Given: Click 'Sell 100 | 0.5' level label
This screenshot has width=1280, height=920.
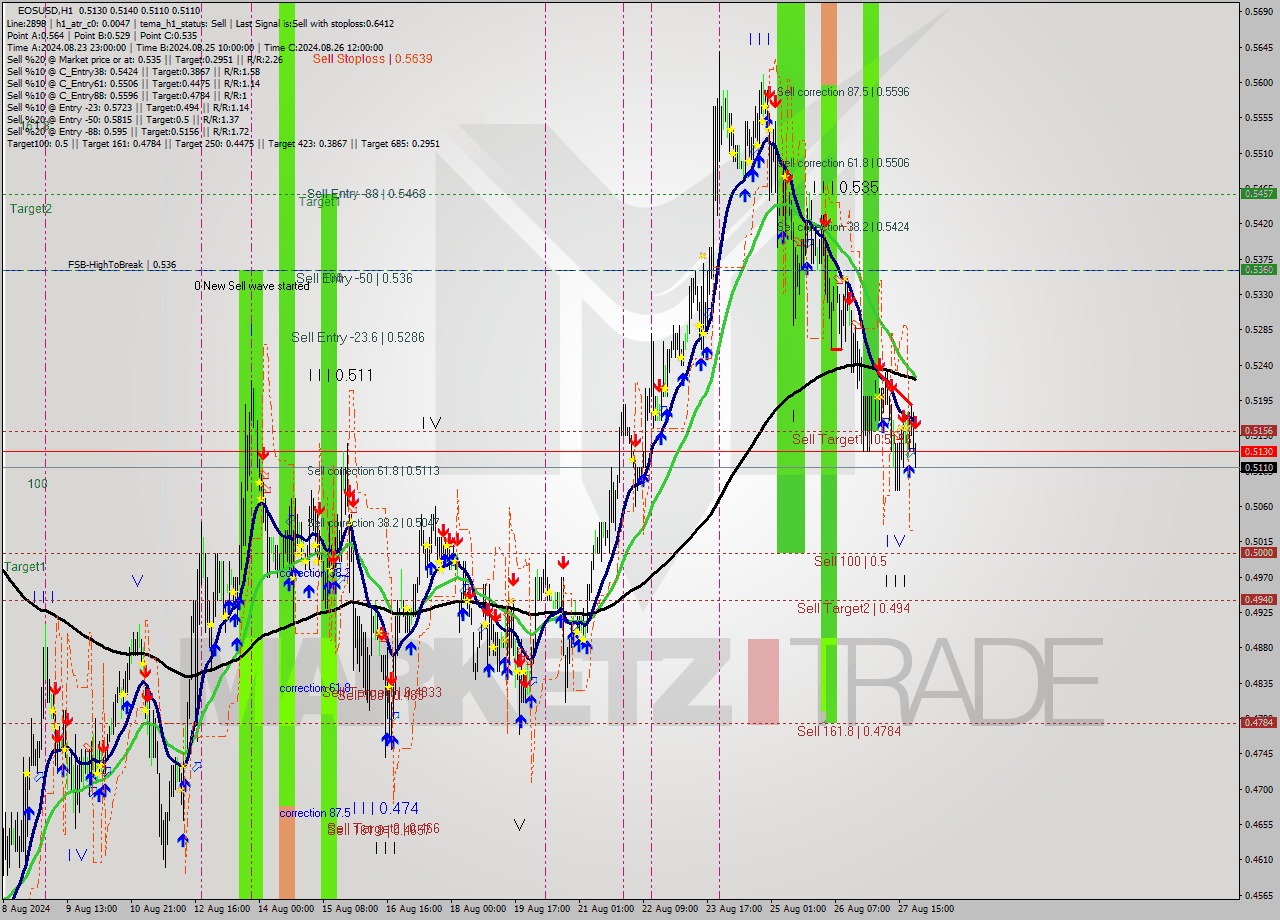Looking at the screenshot, I should pyautogui.click(x=850, y=561).
